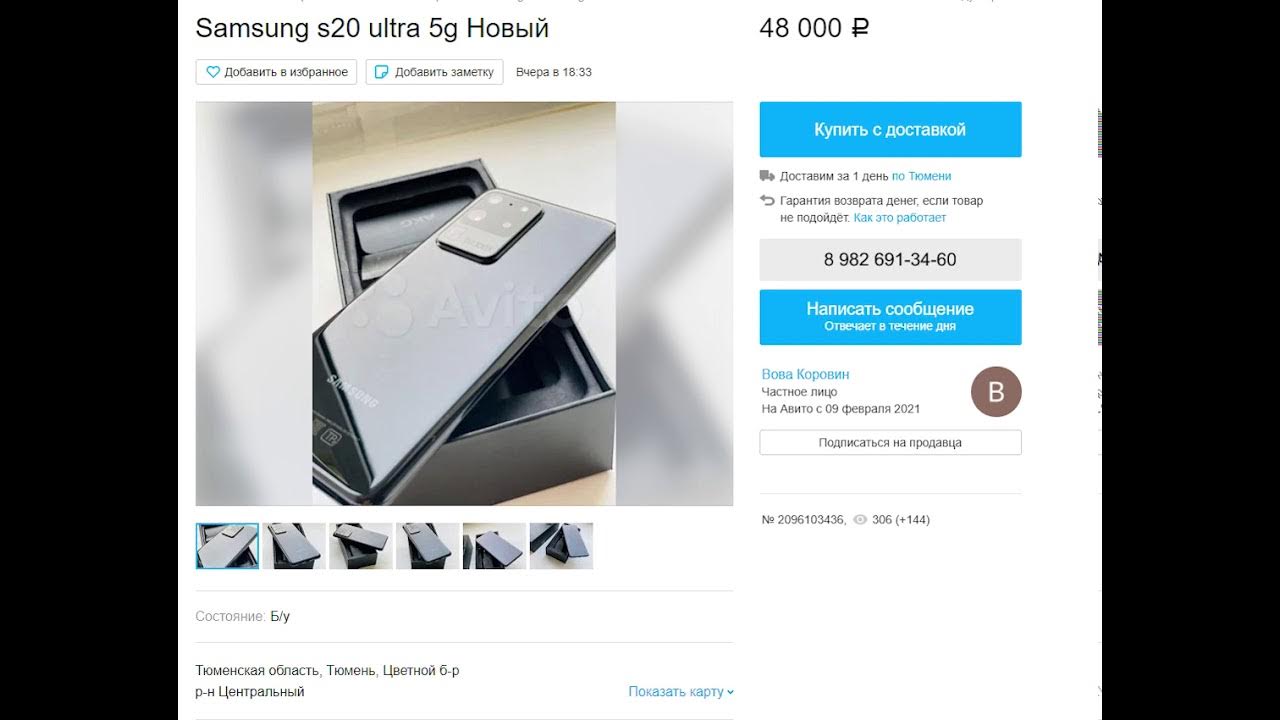Click the money-back return arrow icon

point(767,201)
